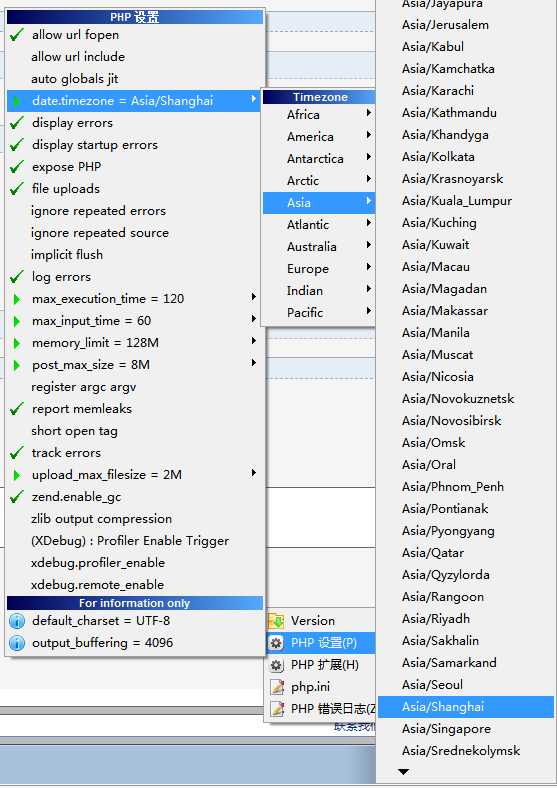
Task: Choose Asia/Jerusalem timezone
Action: coord(466,25)
